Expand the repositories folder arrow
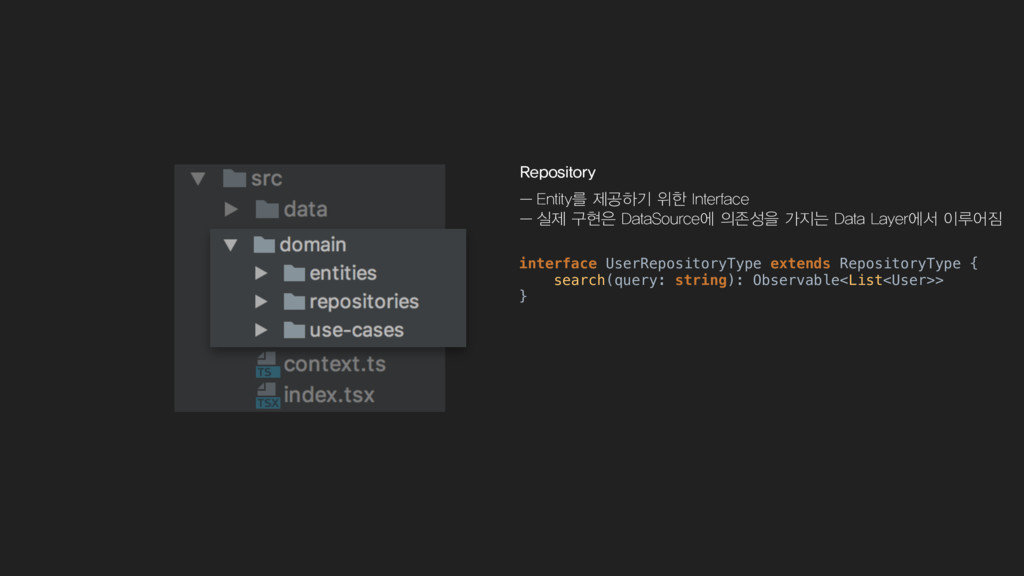 point(261,302)
